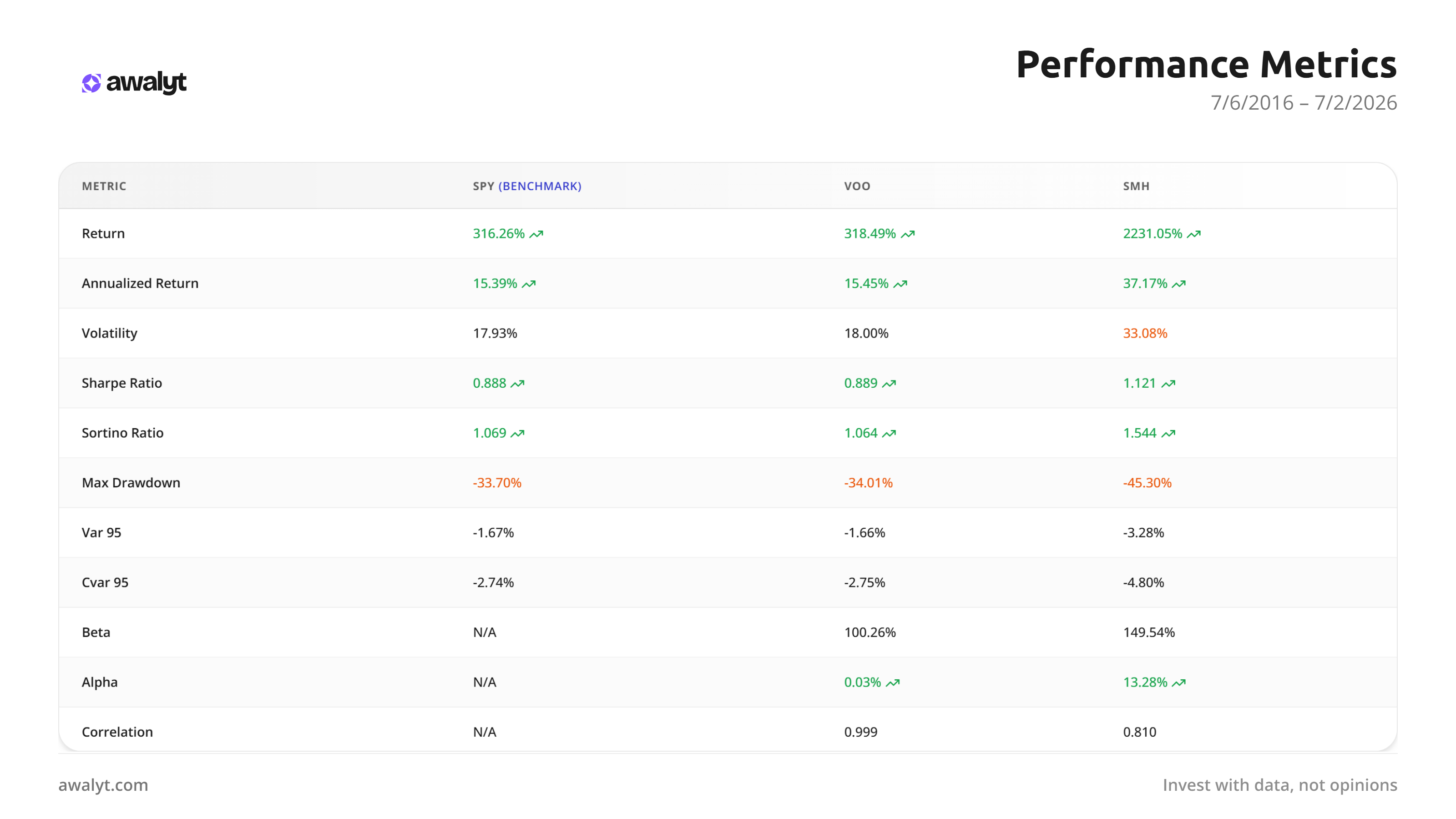Viewport: 1456px width, 819px height.
Task: Click the trend arrow beside VOO Sortino 1.064
Action: pyautogui.click(x=889, y=434)
